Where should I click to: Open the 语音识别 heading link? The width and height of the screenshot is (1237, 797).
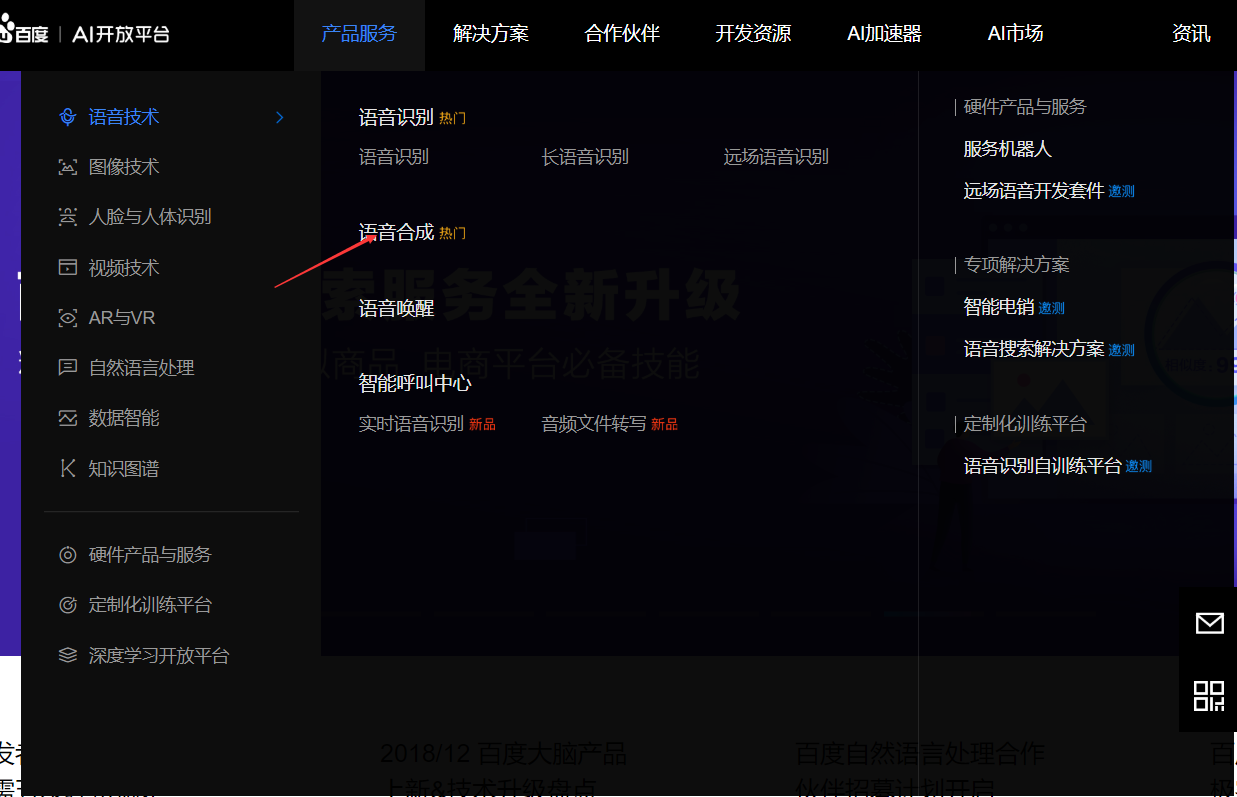(x=396, y=117)
